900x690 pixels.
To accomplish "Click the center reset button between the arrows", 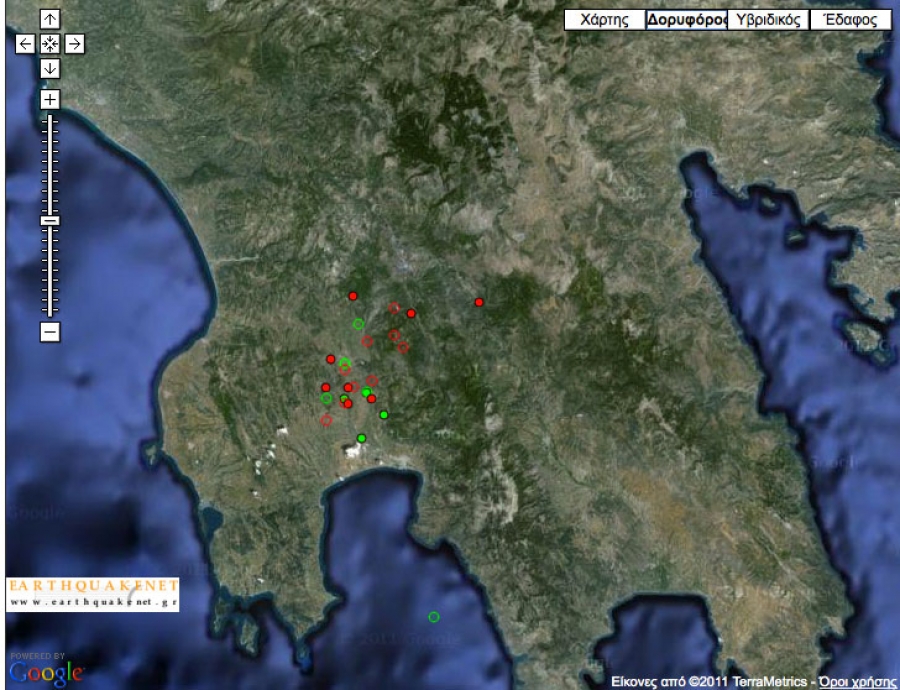I will (x=50, y=44).
